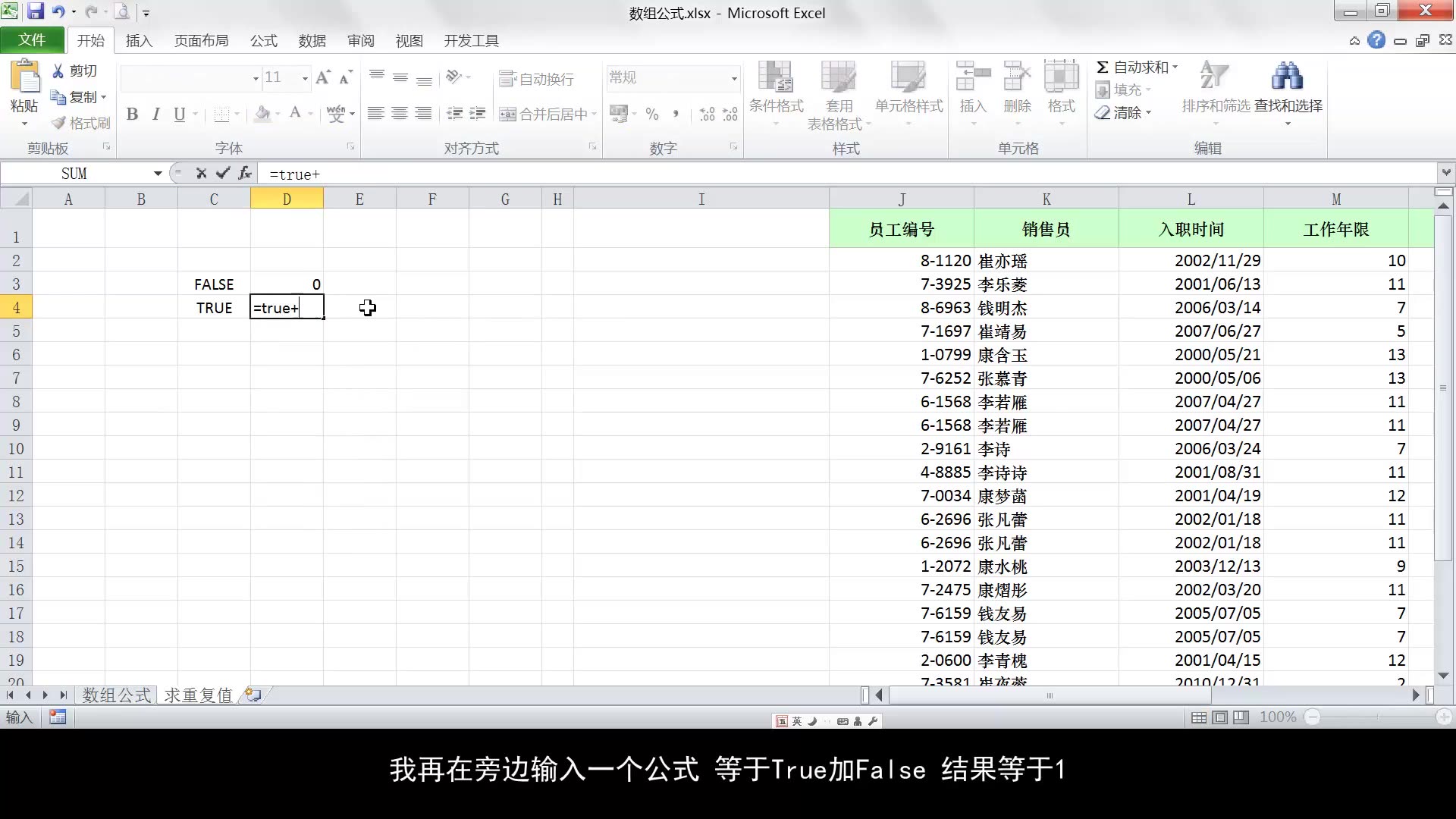Screen dimensions: 1456x819
Task: Toggle Bold formatting
Action: 133,115
